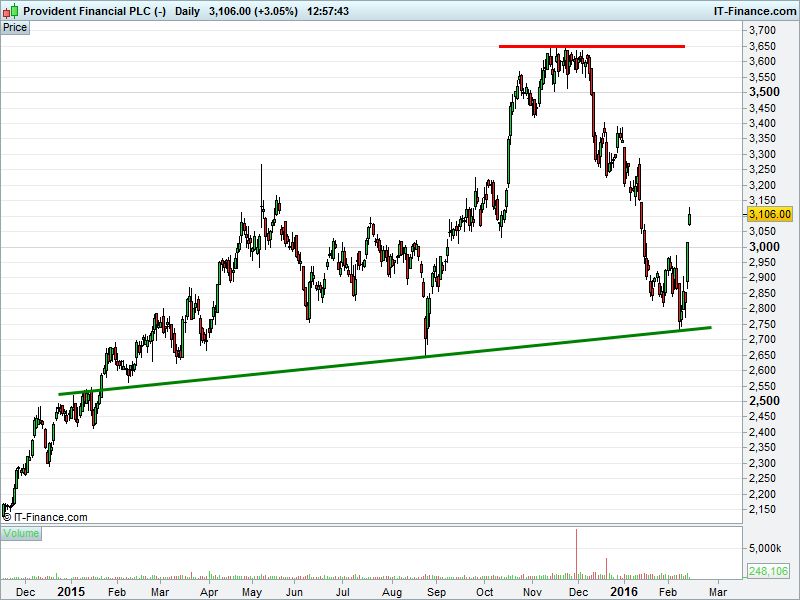Open the Volume panel label
Viewport: 800px width, 600px height.
(x=20, y=534)
